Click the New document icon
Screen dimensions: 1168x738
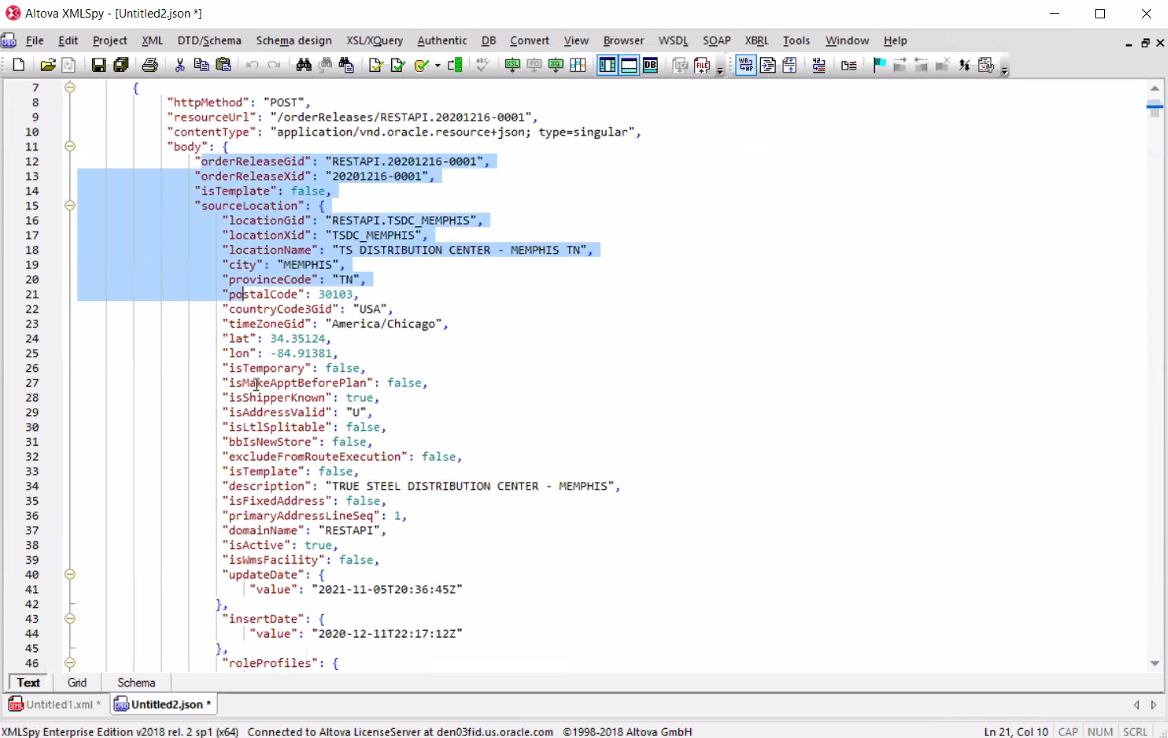(x=18, y=66)
